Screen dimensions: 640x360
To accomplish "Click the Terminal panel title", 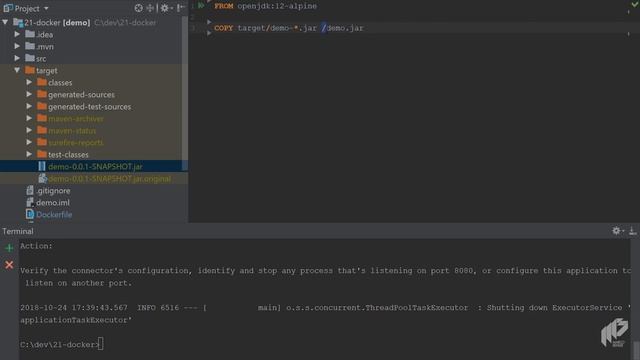I will 18,231.
